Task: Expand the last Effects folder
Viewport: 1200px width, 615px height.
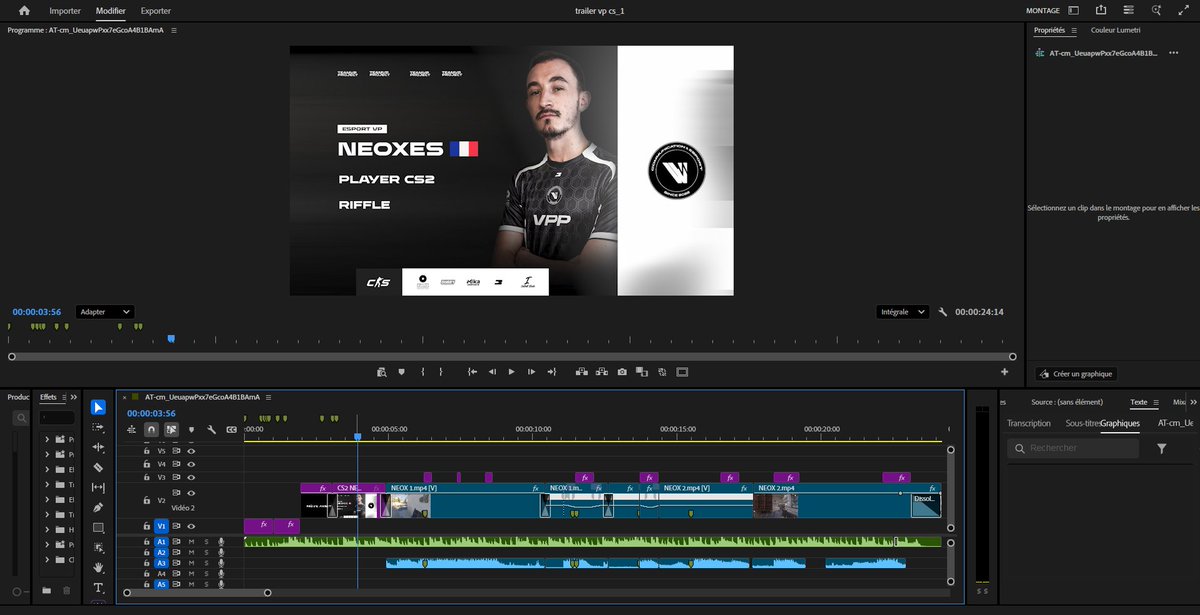Action: tap(47, 559)
